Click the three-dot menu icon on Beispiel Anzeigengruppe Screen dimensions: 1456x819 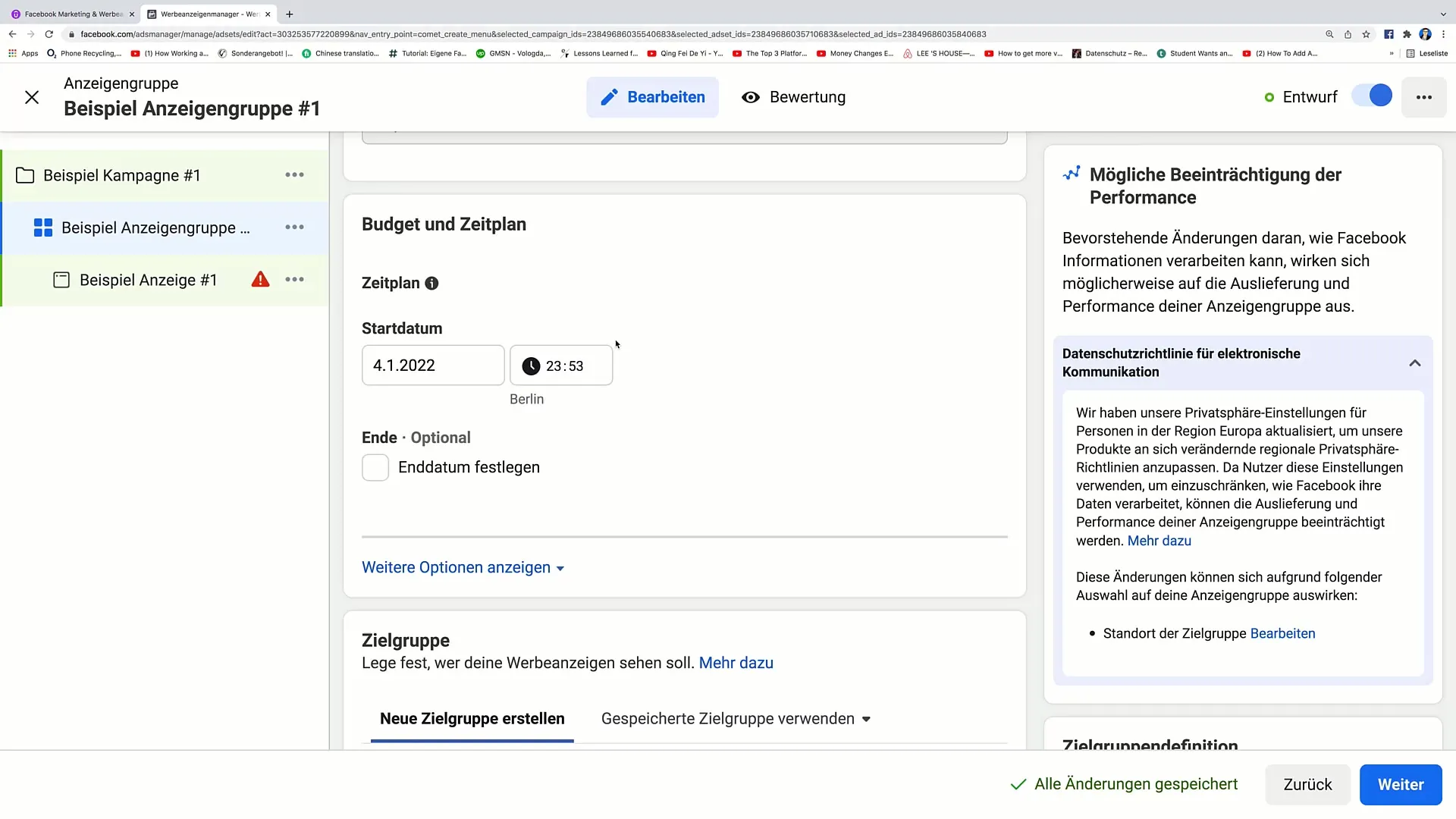click(294, 228)
